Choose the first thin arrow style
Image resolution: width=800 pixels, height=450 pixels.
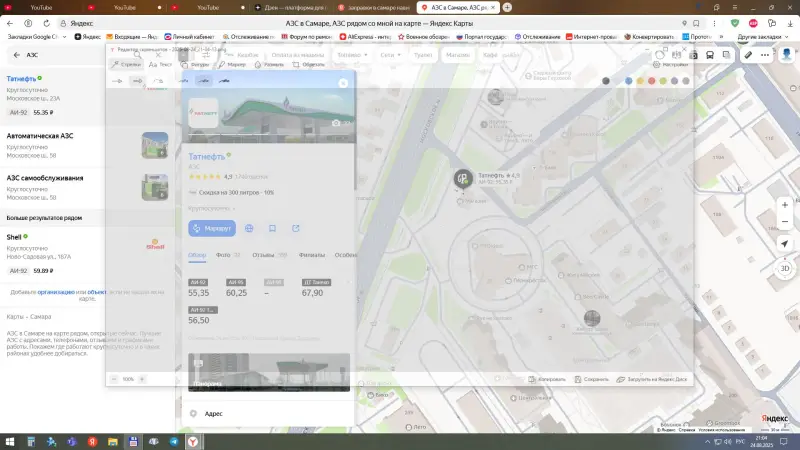click(x=117, y=81)
